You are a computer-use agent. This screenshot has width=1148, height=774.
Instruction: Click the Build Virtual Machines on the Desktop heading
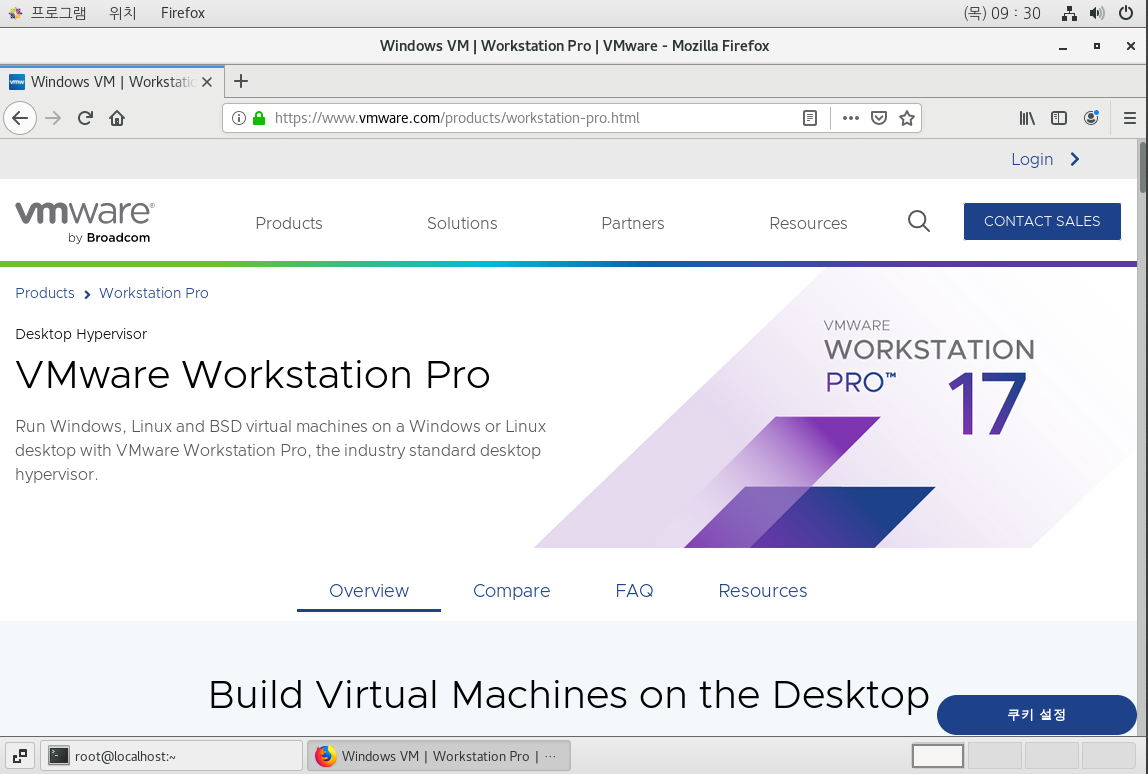[x=569, y=694]
